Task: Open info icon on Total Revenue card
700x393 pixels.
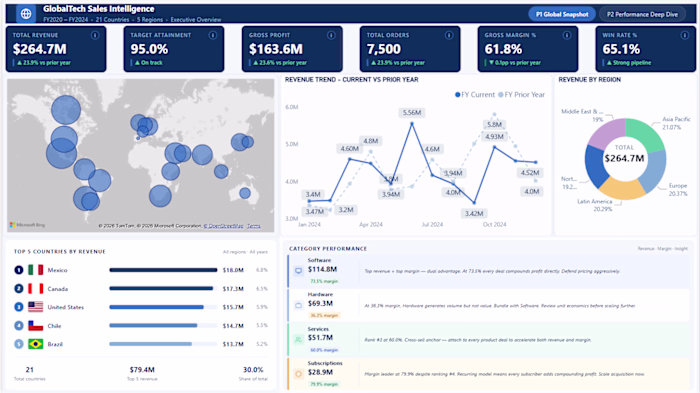Action: click(95, 35)
